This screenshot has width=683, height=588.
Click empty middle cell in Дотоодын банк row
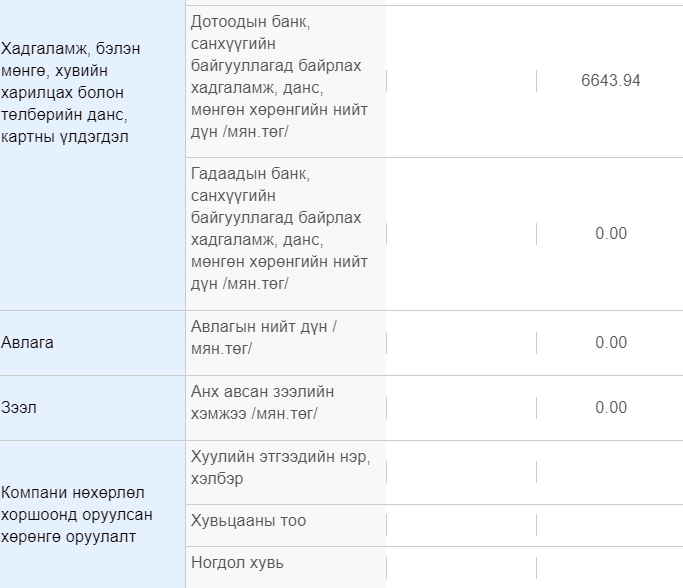[x=461, y=81]
